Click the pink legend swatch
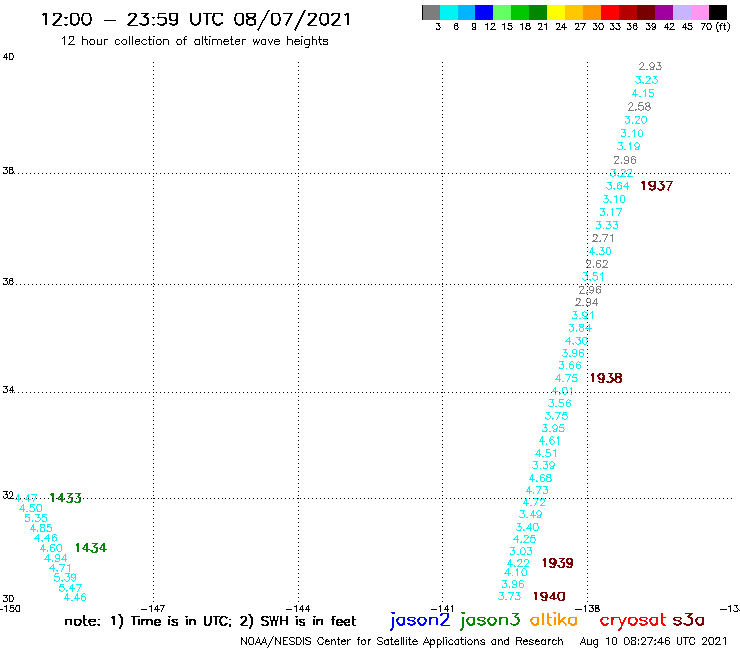This screenshot has height=650, width=740. pos(699,12)
